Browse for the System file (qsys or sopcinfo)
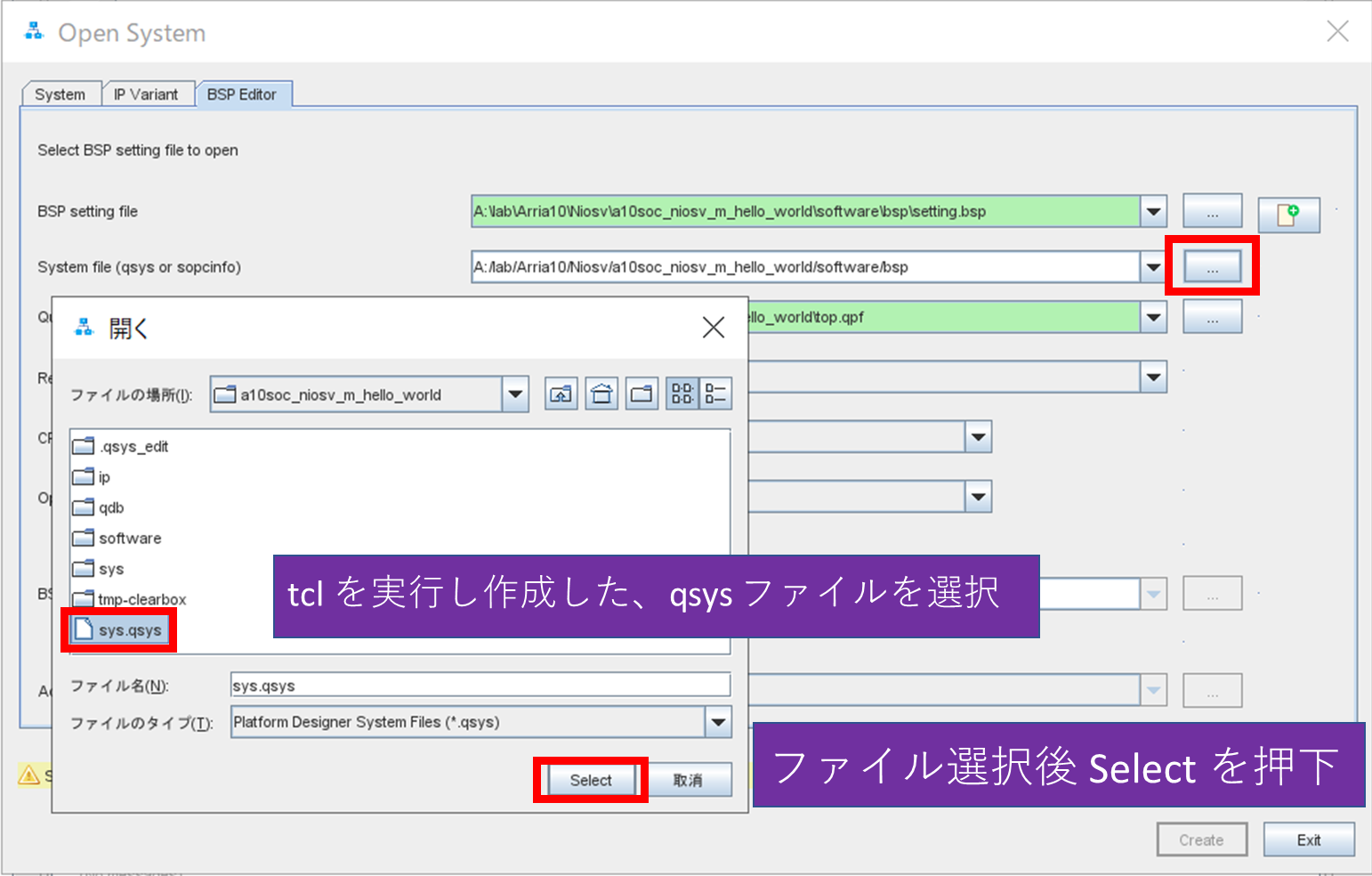 (x=1212, y=267)
